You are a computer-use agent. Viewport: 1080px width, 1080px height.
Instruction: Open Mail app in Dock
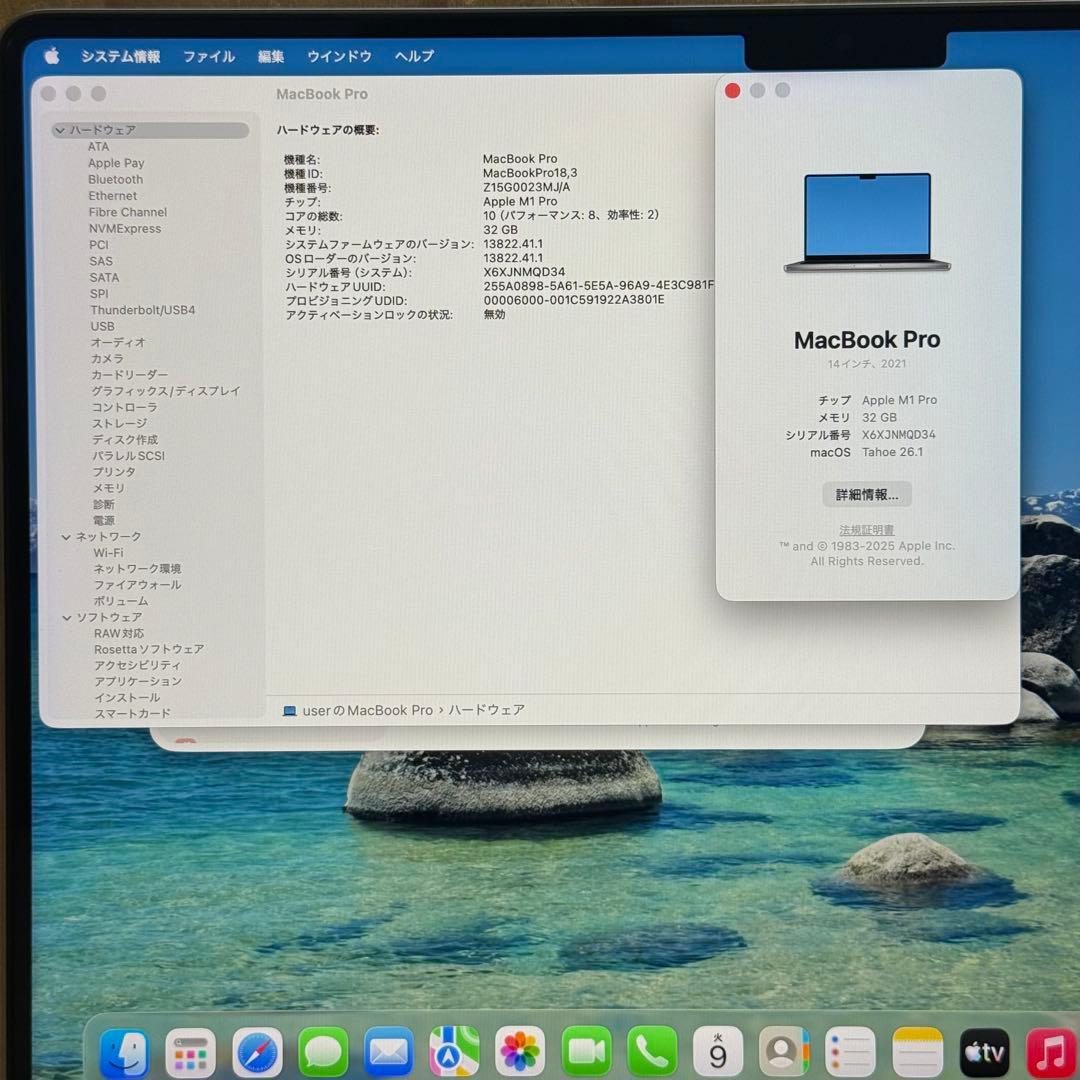(388, 1052)
